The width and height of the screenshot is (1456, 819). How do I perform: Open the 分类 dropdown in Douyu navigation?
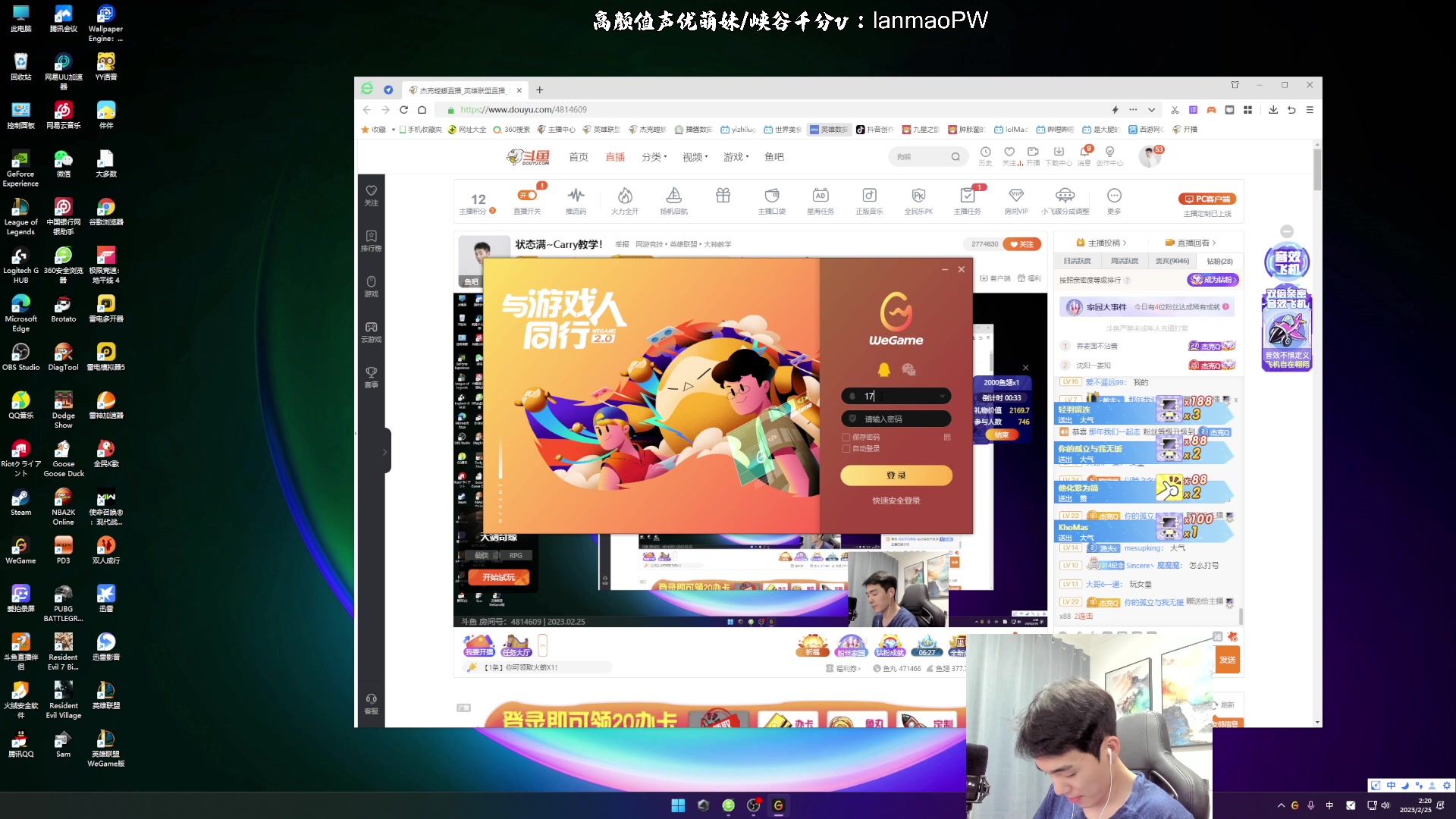pyautogui.click(x=651, y=157)
